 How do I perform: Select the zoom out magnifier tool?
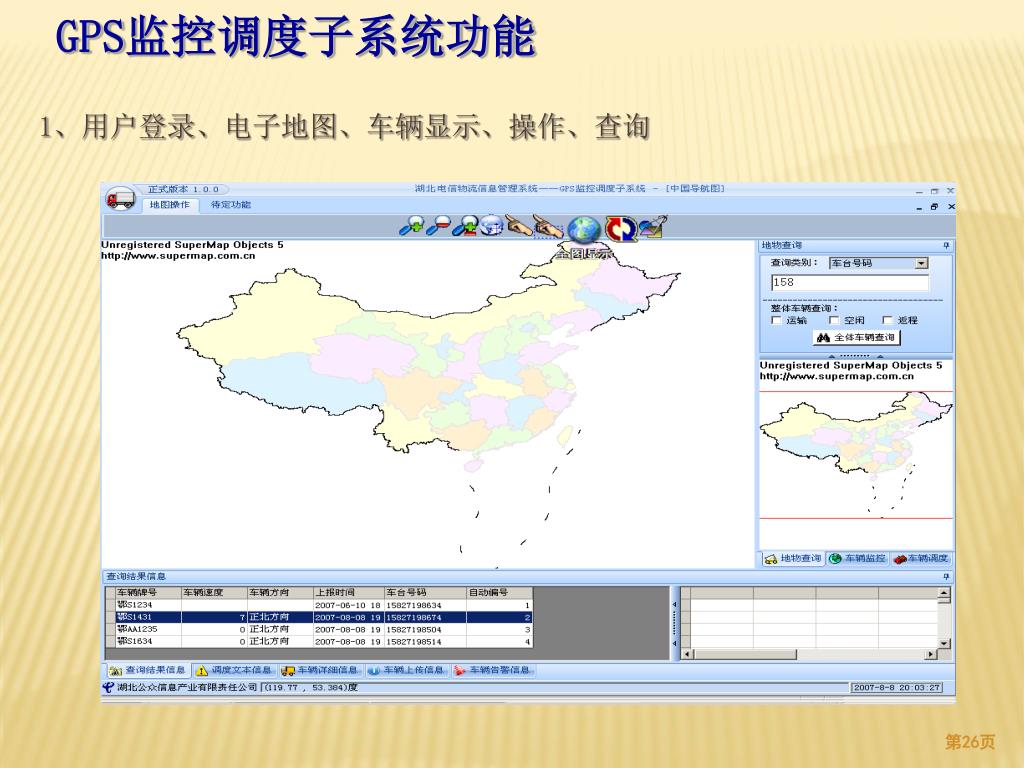438,227
